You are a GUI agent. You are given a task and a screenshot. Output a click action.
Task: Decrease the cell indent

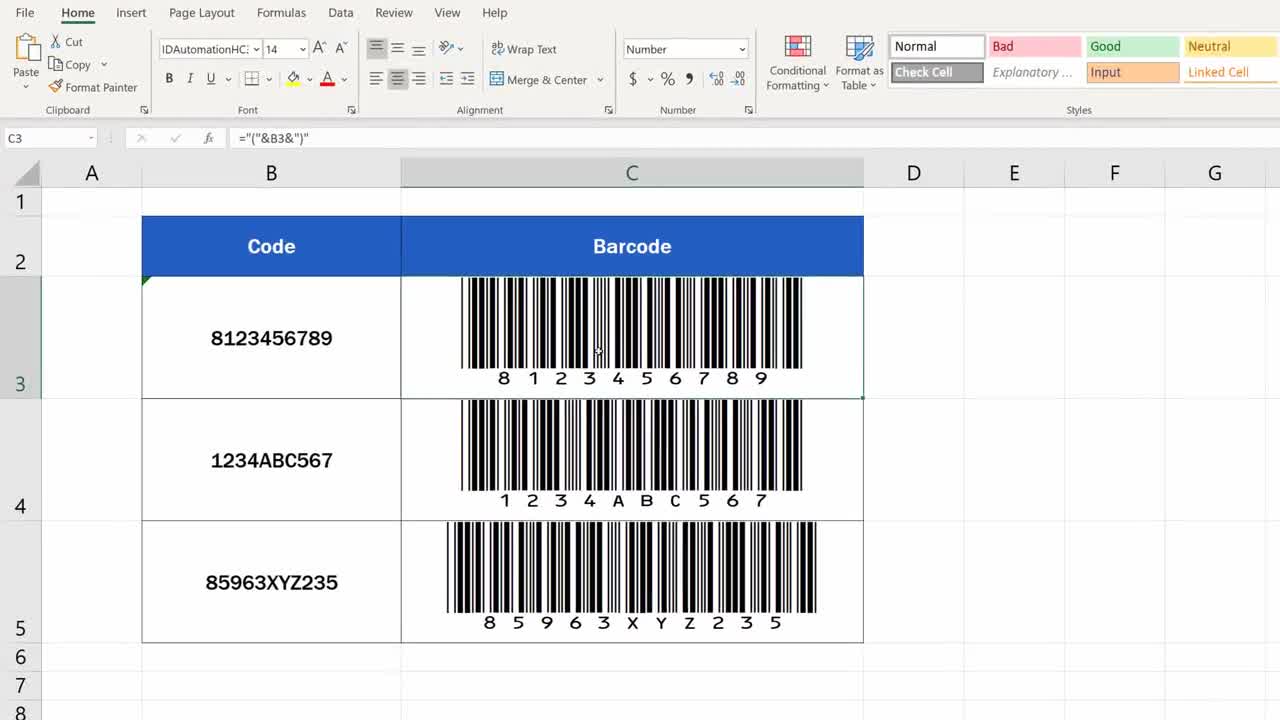pos(446,79)
